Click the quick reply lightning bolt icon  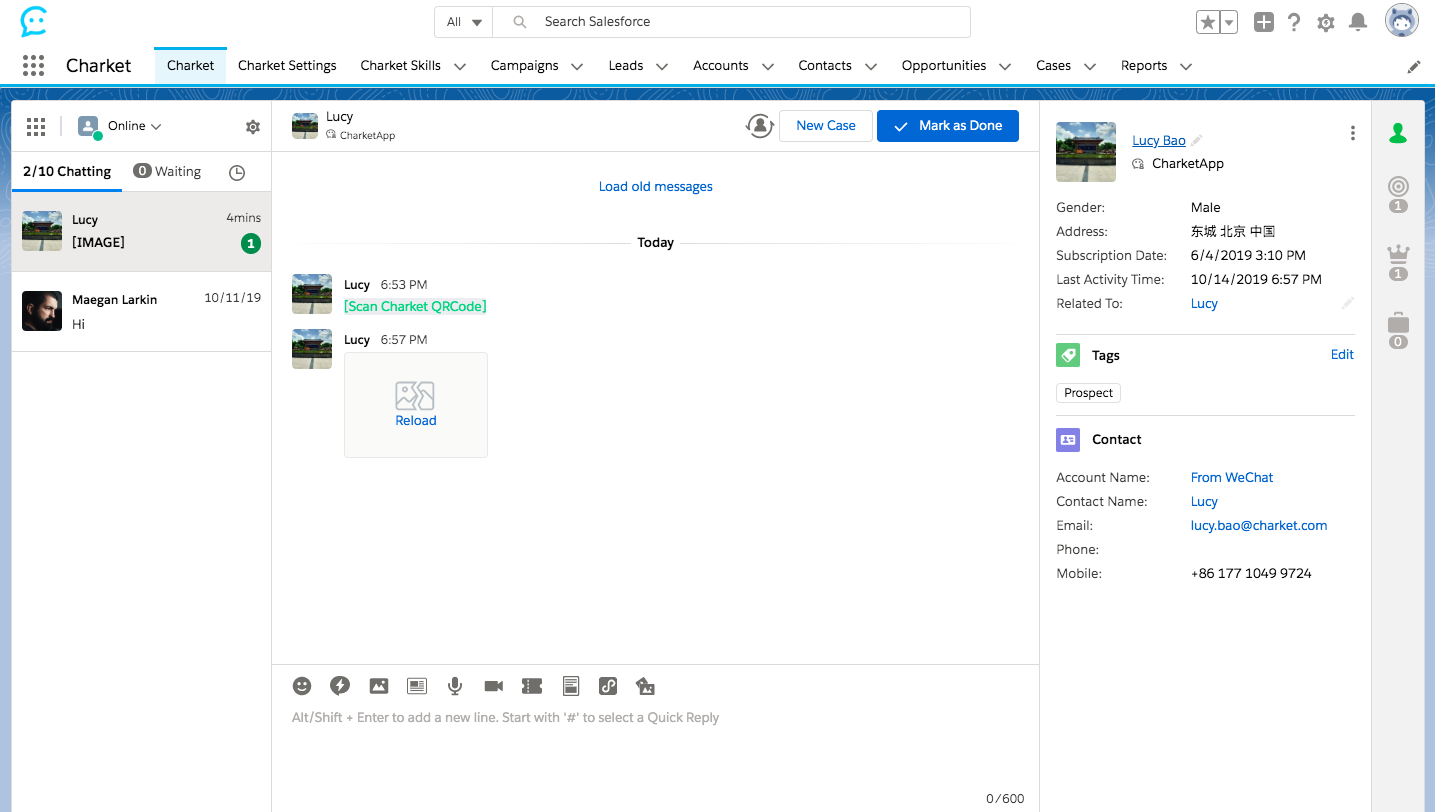(340, 686)
